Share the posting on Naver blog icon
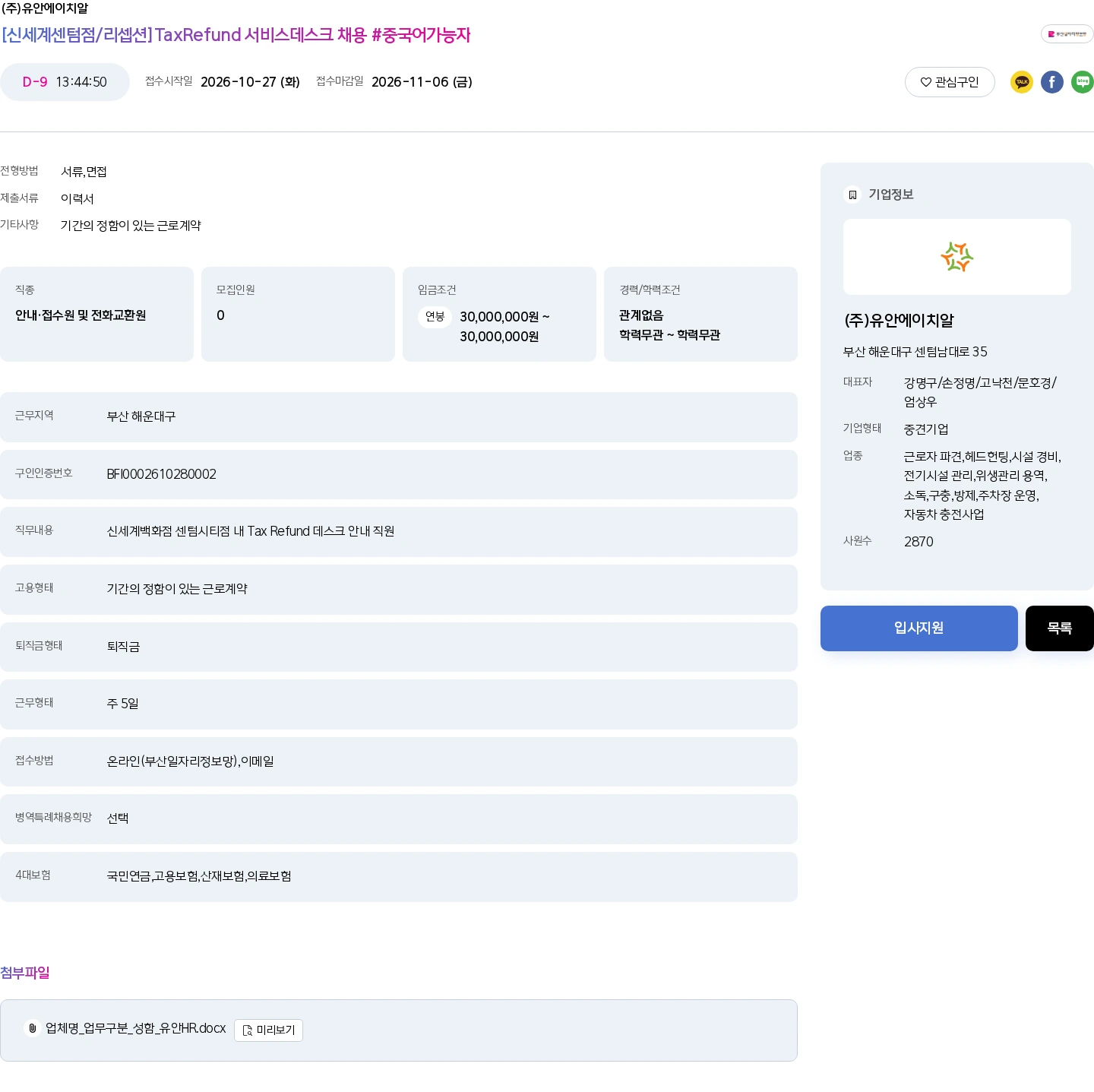 pyautogui.click(x=1083, y=82)
